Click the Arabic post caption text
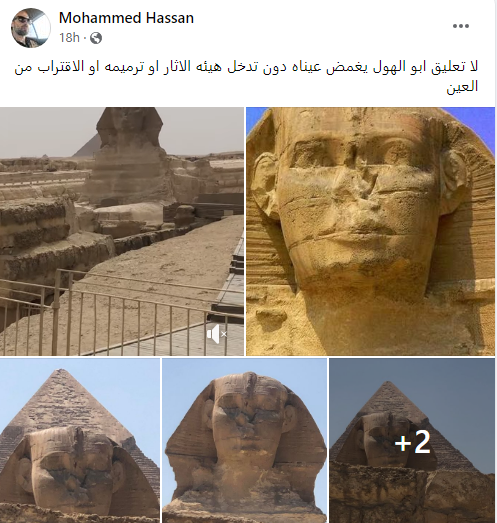The width and height of the screenshot is (497, 523). click(246, 76)
